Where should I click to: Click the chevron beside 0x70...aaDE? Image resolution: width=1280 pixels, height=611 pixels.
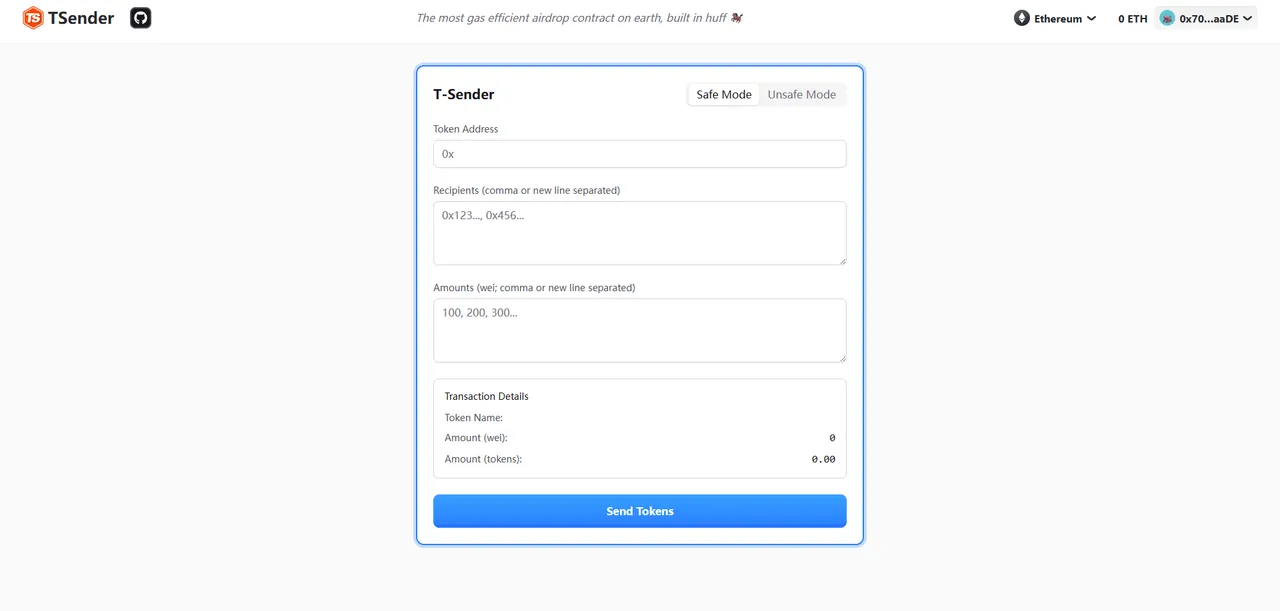tap(1245, 18)
